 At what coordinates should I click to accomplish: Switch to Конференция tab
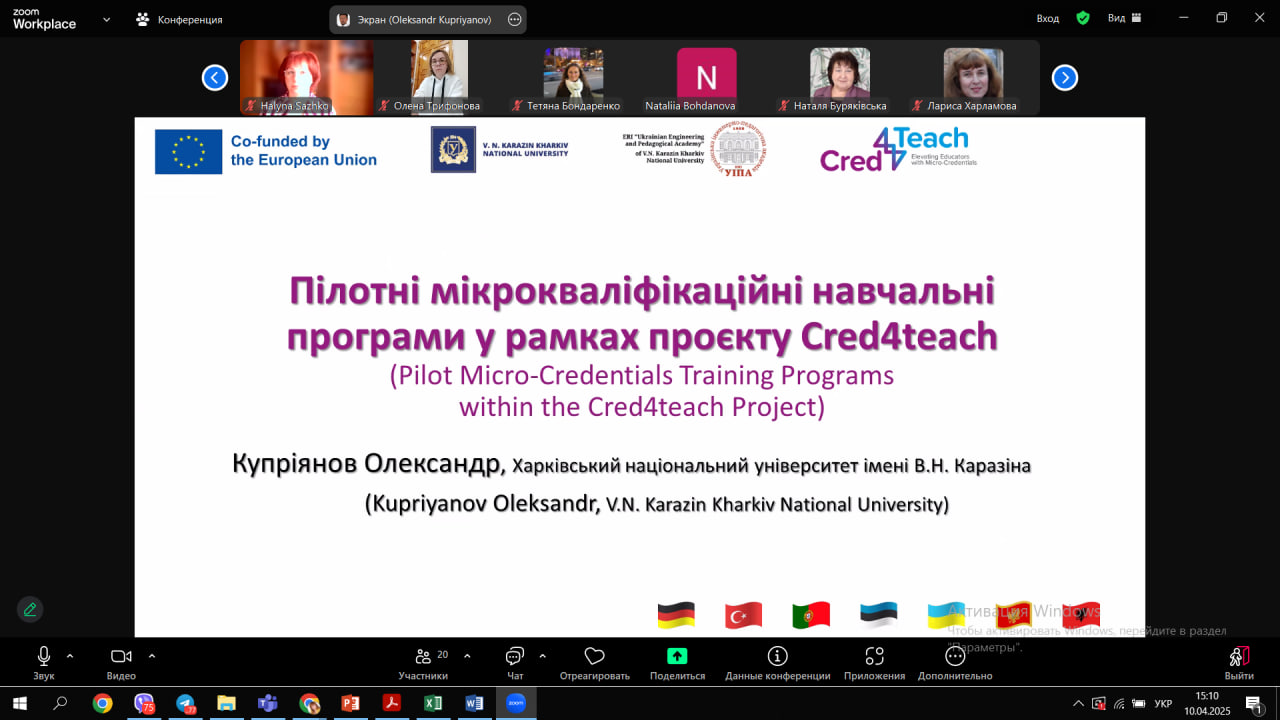pyautogui.click(x=179, y=19)
